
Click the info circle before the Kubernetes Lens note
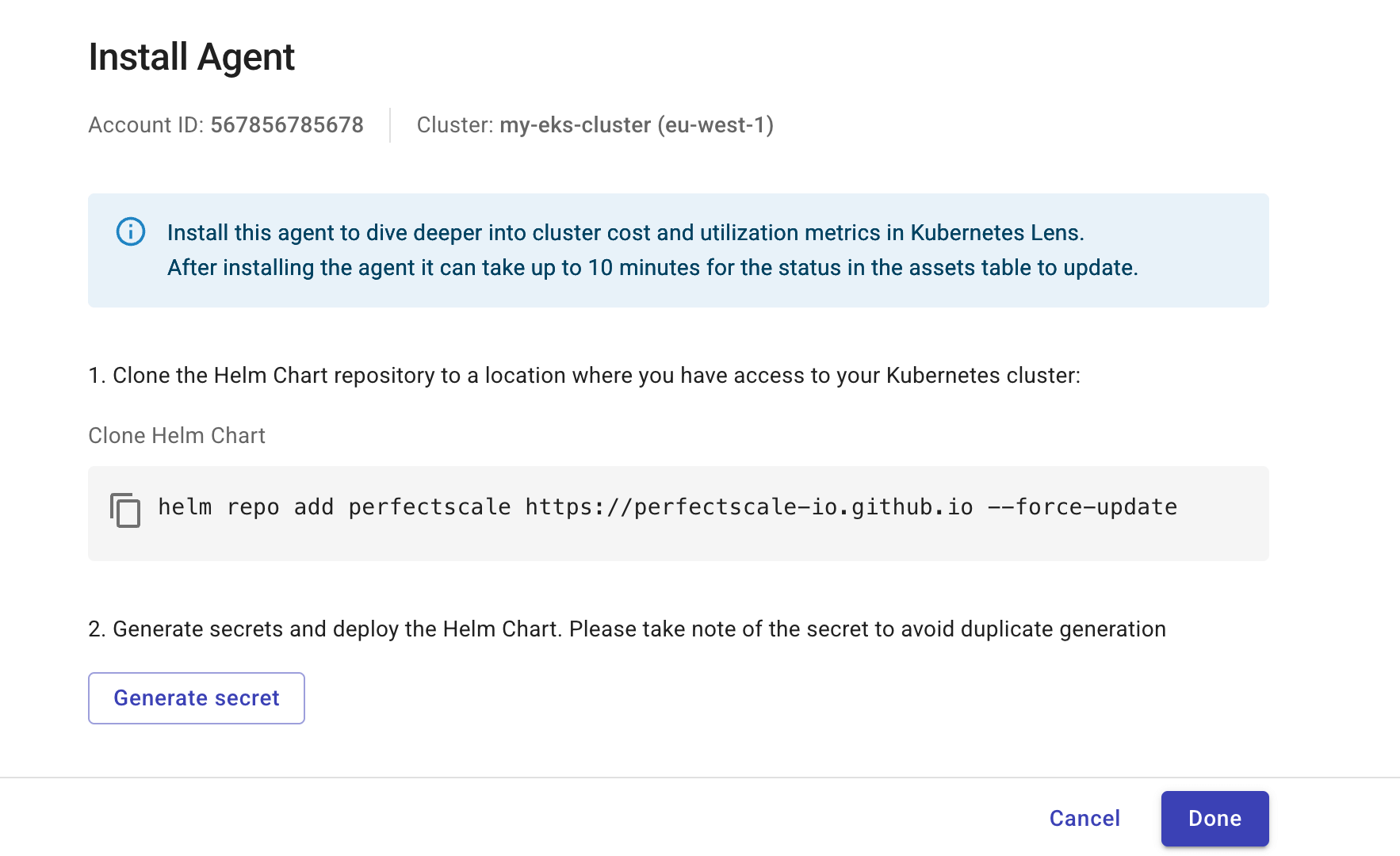(x=130, y=231)
